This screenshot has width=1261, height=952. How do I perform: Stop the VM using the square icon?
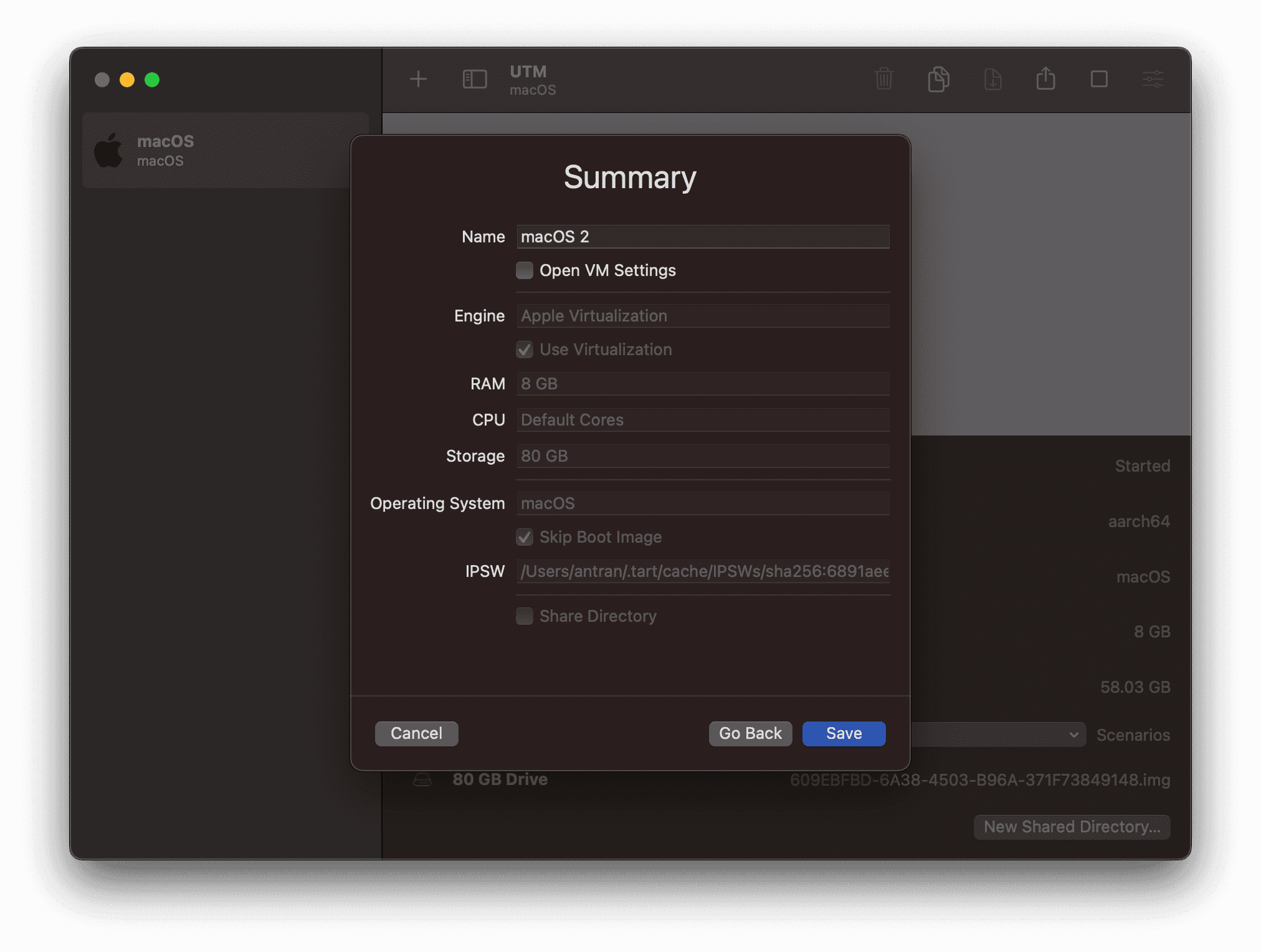pyautogui.click(x=1099, y=79)
